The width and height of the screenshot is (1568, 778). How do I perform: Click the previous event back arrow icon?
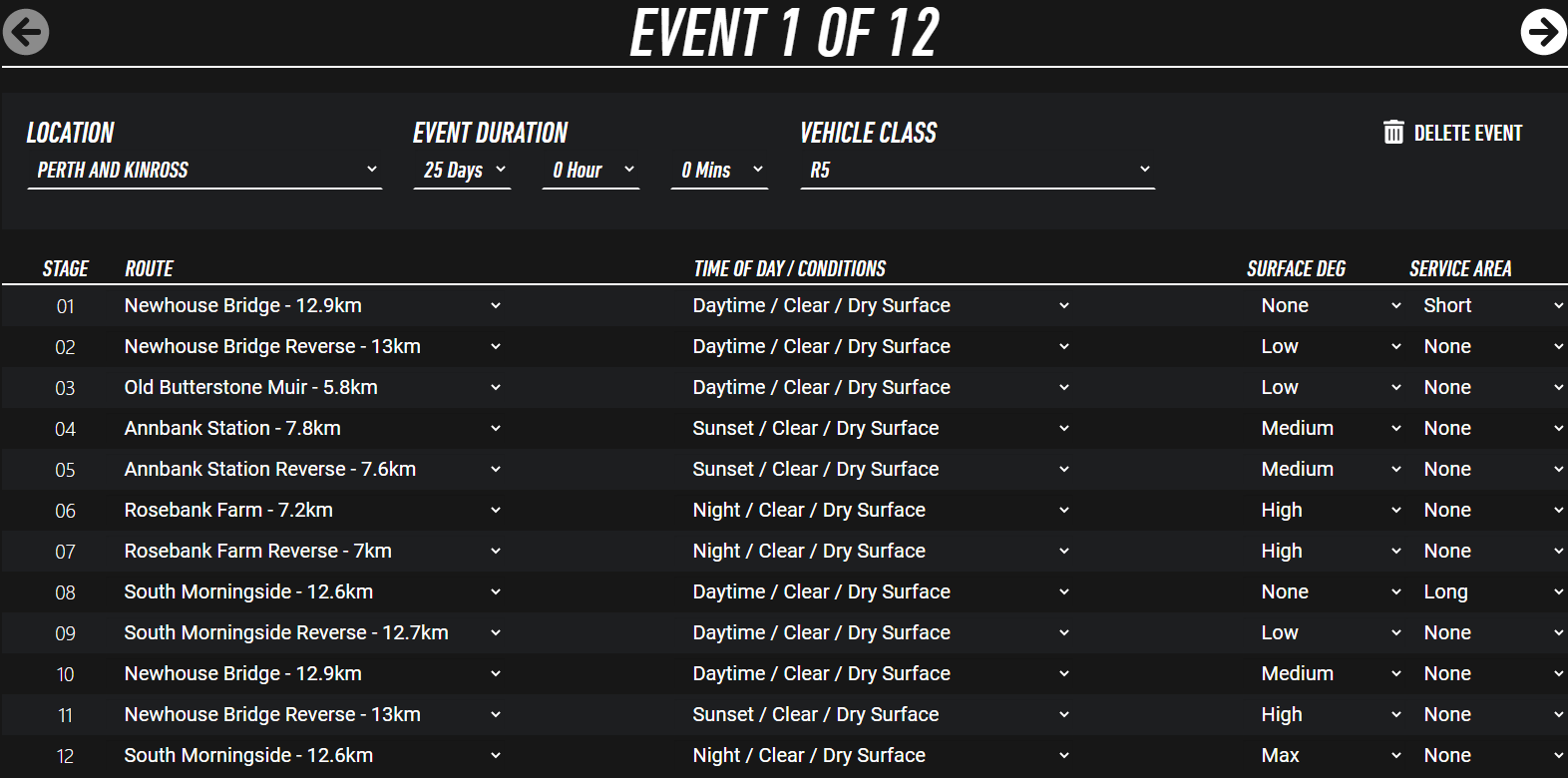click(x=26, y=32)
